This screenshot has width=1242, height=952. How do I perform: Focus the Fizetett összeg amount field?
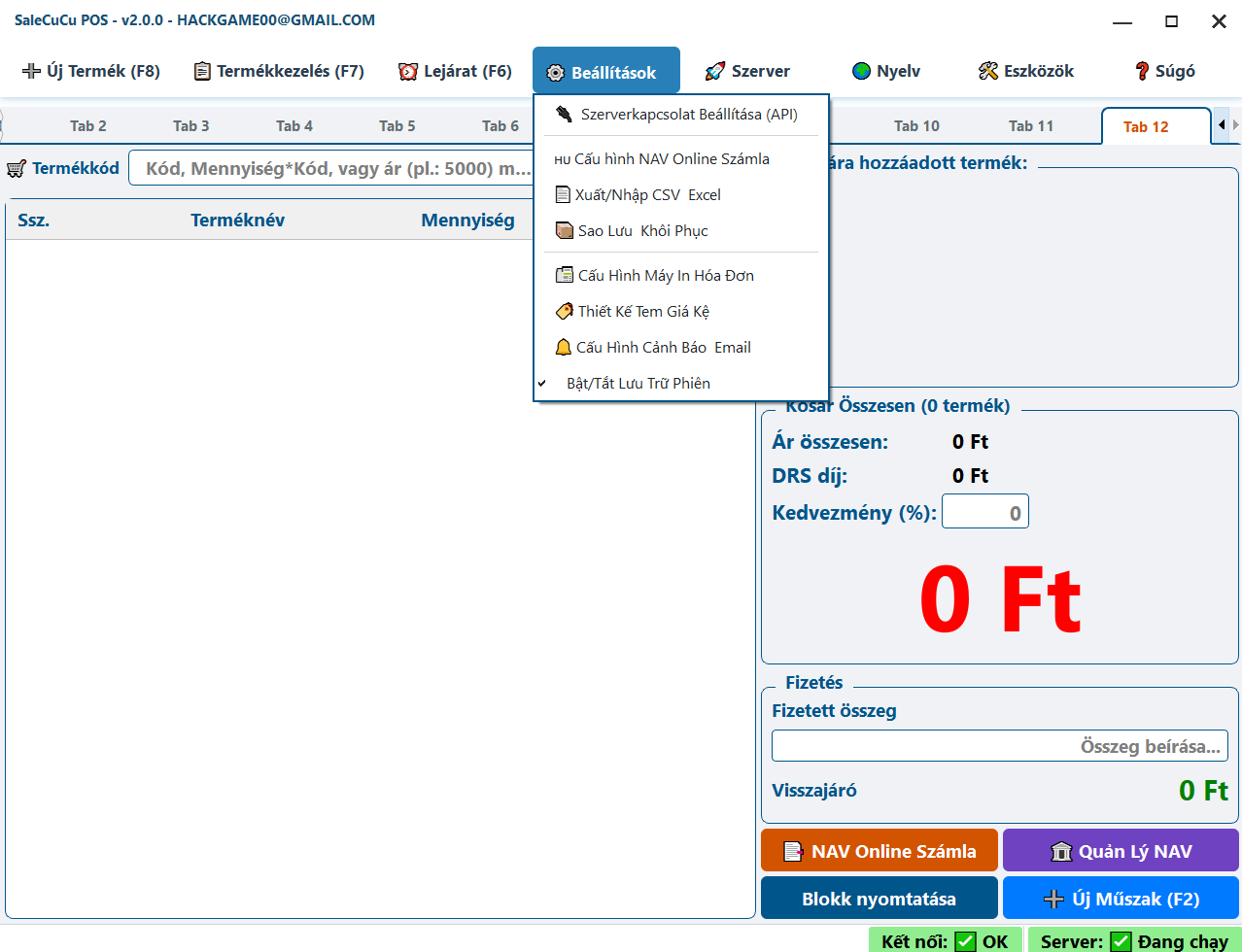pos(999,746)
